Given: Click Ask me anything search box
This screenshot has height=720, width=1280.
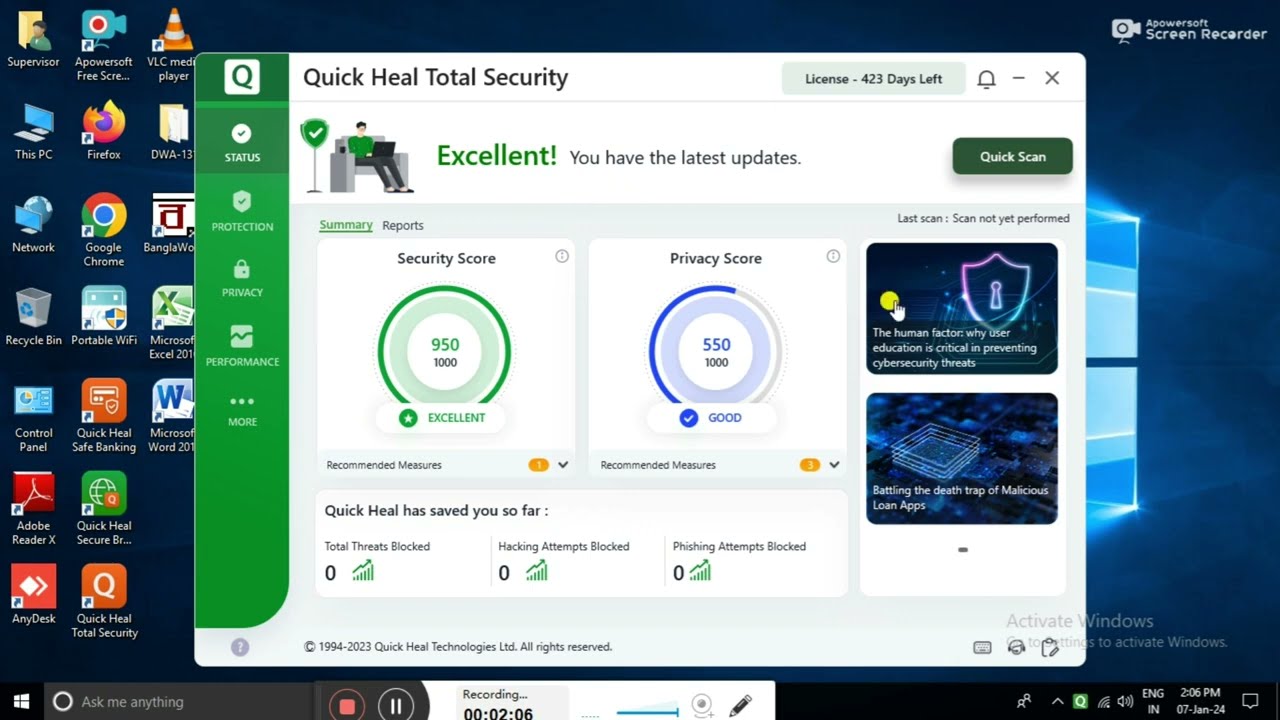Looking at the screenshot, I should 180,702.
